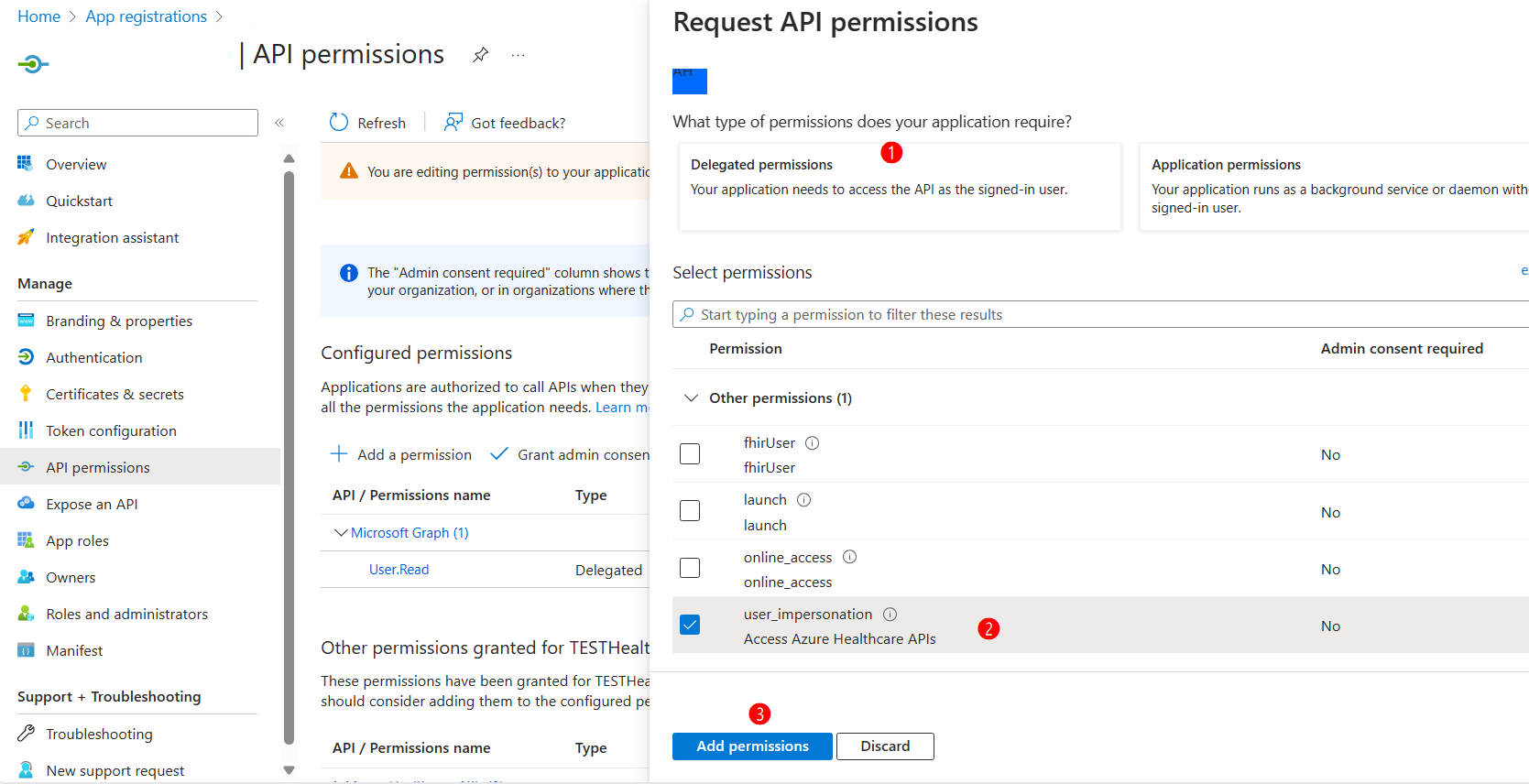Screen dimensions: 1529x784
Task: Click the sidebar vertical scrollbar
Action: pyautogui.click(x=289, y=458)
